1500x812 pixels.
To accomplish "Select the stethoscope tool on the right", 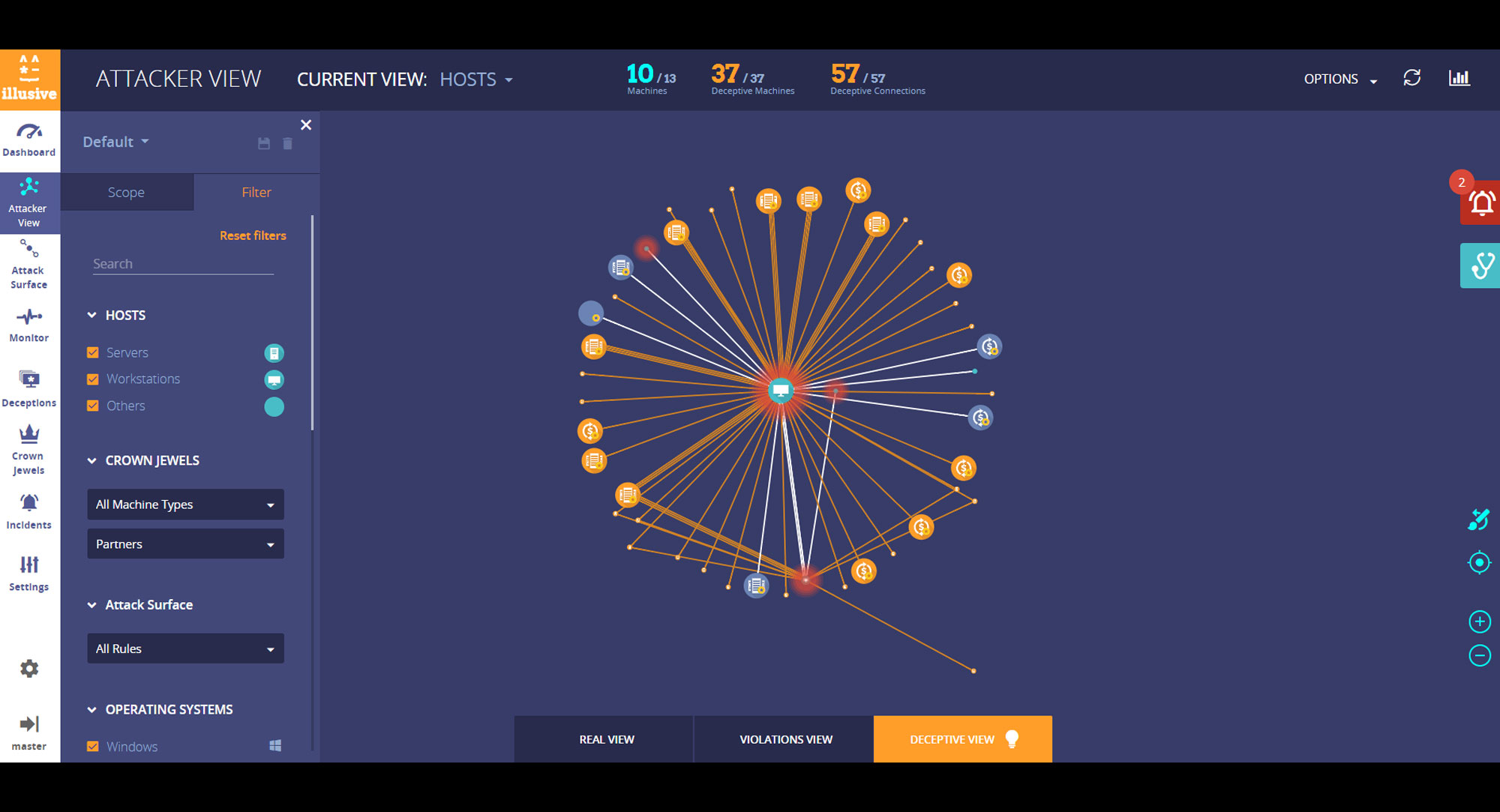I will 1478,265.
